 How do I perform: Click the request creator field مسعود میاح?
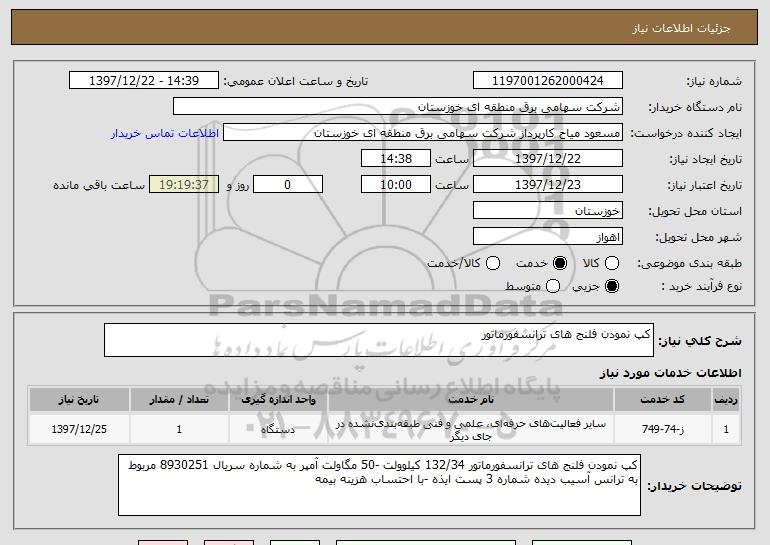tap(423, 133)
